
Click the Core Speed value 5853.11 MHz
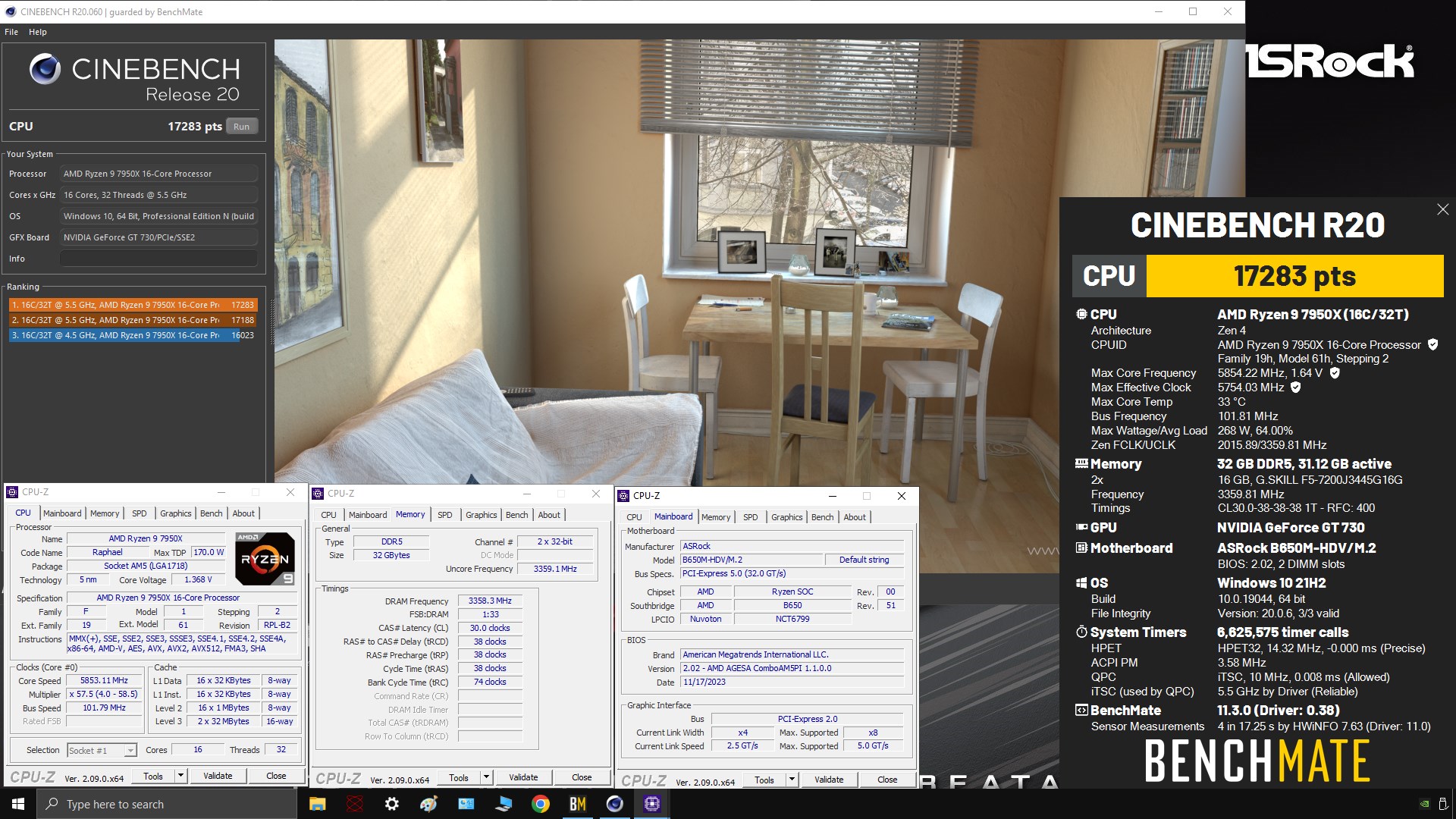104,680
